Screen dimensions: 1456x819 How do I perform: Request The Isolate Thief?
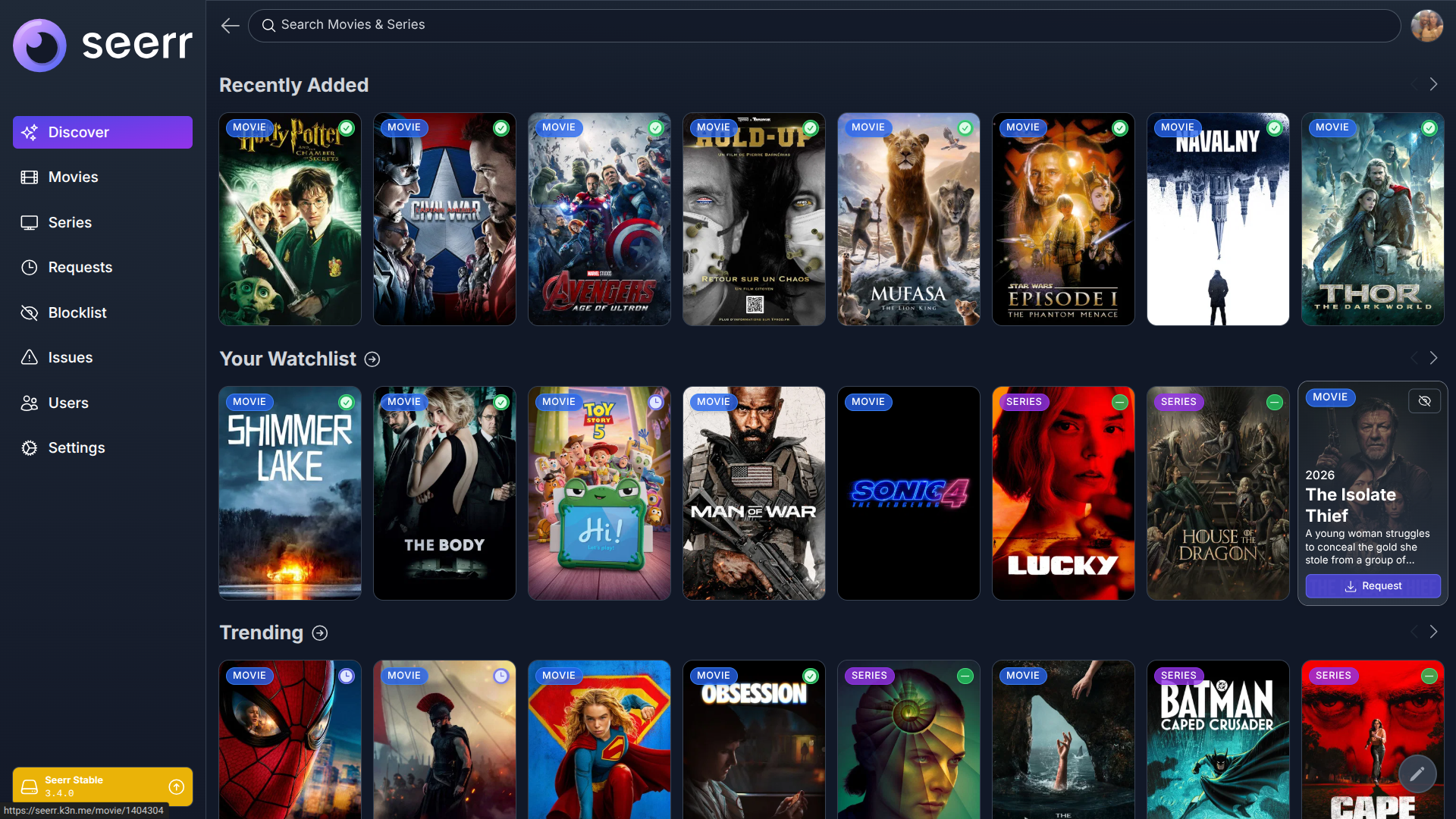pyautogui.click(x=1373, y=586)
